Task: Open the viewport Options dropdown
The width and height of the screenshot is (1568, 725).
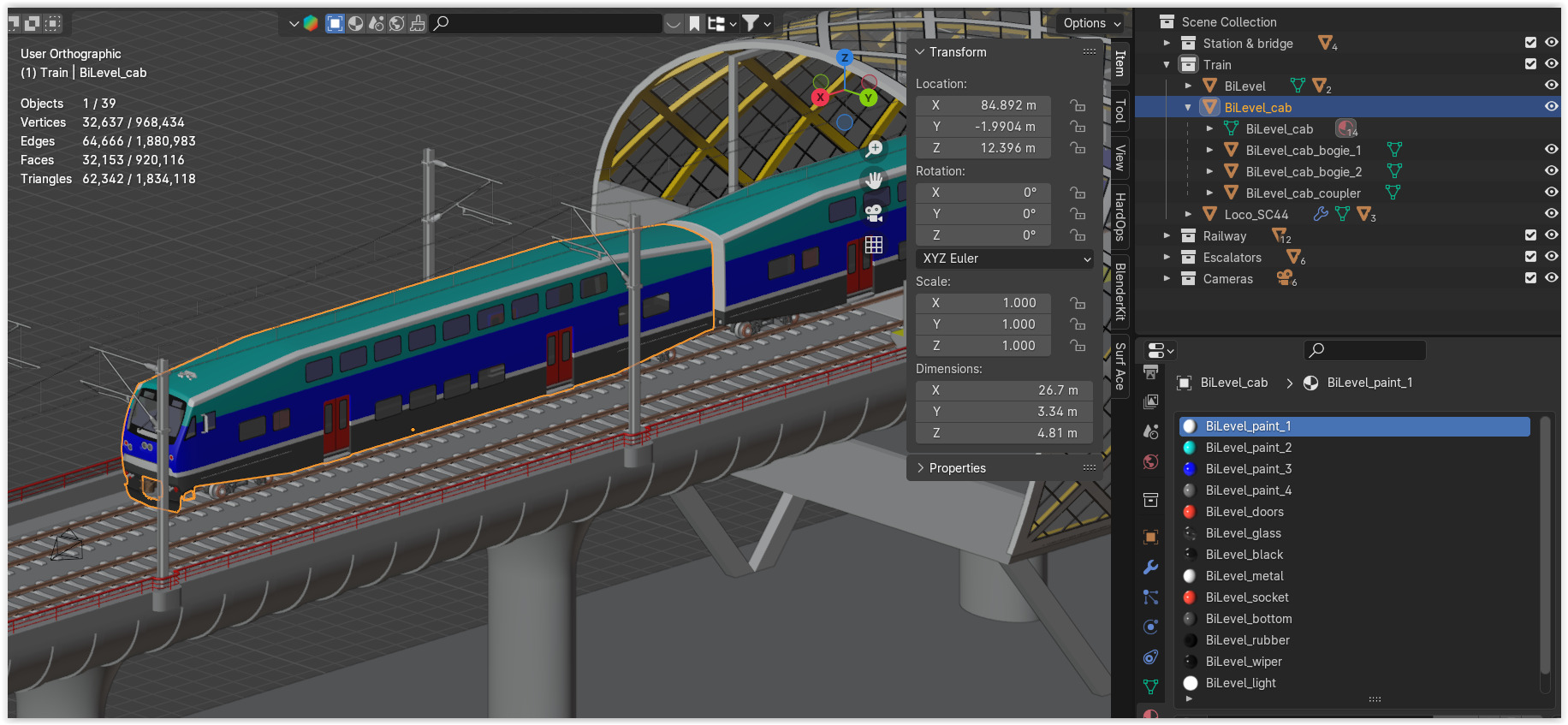Action: click(x=1091, y=23)
